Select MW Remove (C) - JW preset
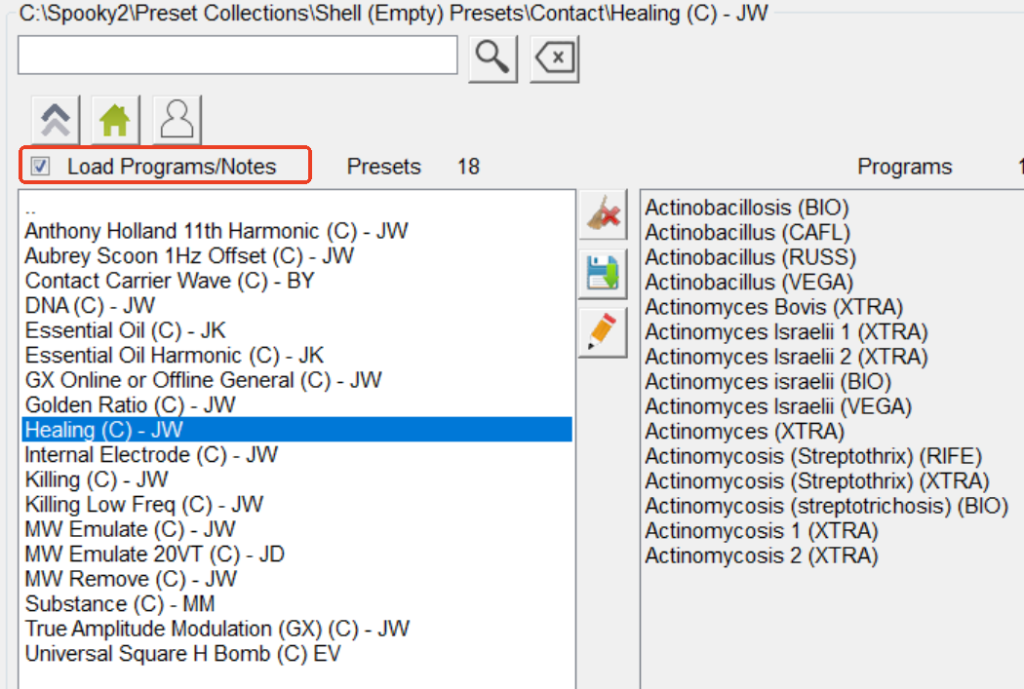The height and width of the screenshot is (689, 1024). [130, 579]
